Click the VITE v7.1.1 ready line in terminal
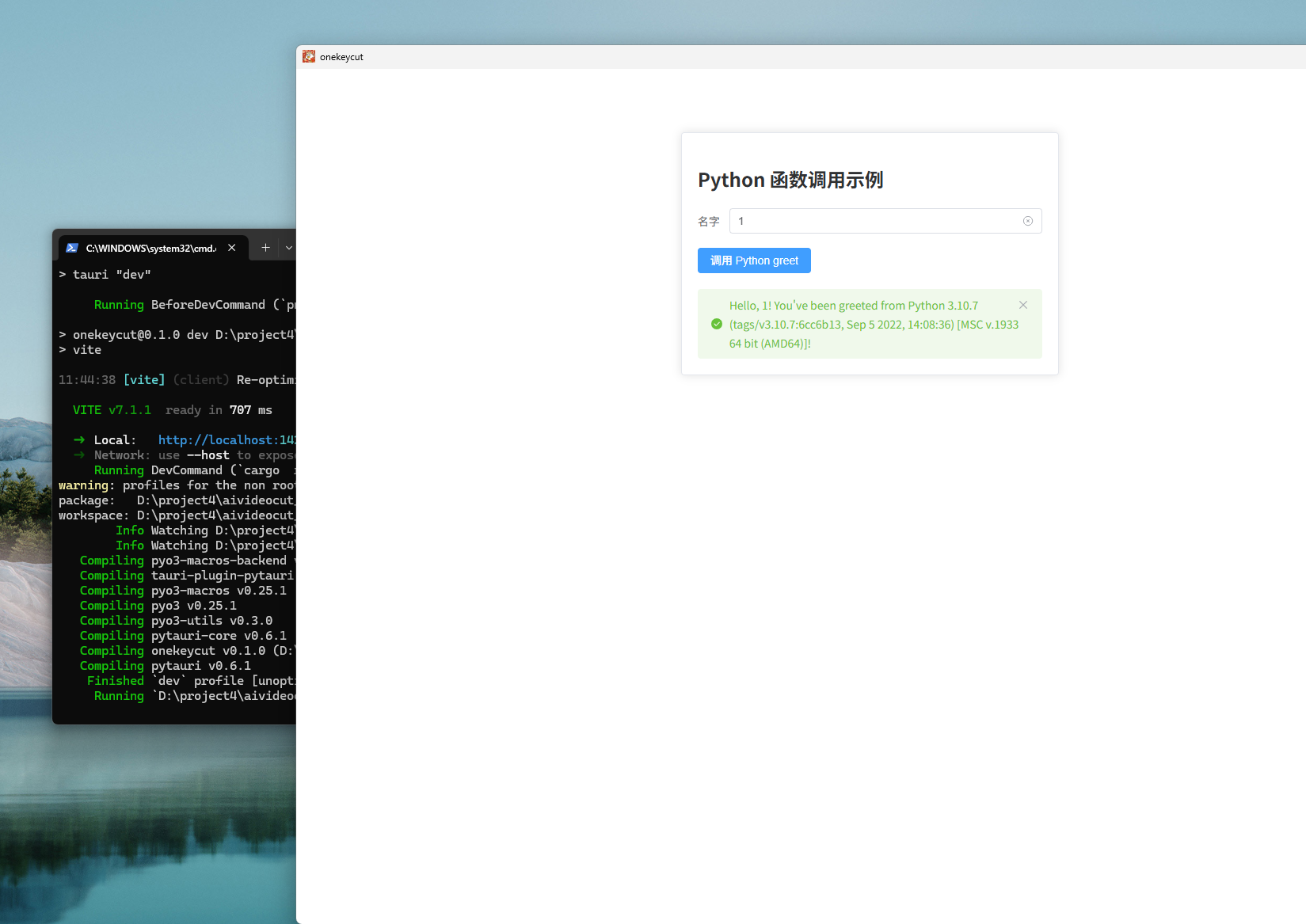The width and height of the screenshot is (1306, 924). click(x=172, y=410)
